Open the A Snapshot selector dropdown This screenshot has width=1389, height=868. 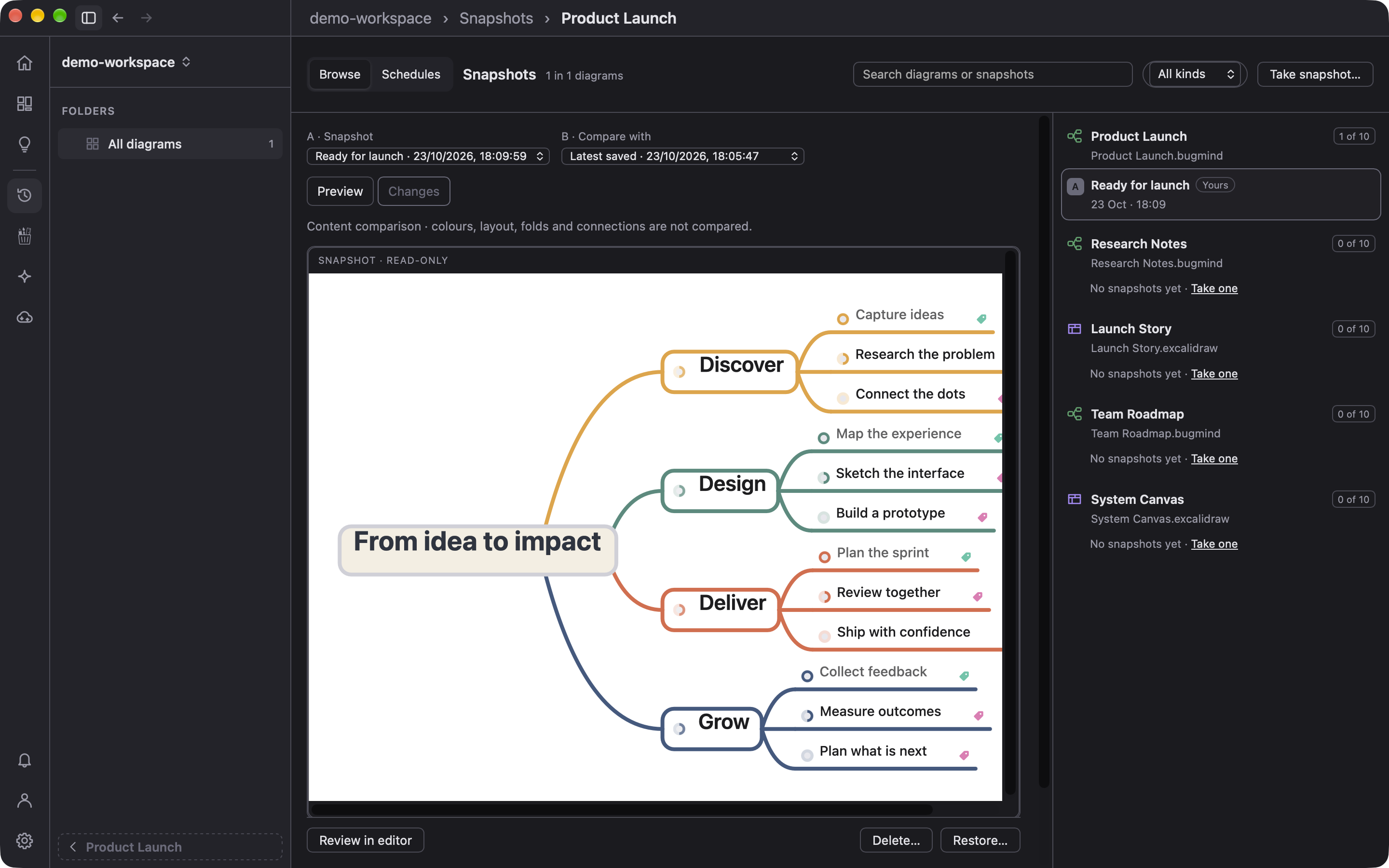(428, 156)
